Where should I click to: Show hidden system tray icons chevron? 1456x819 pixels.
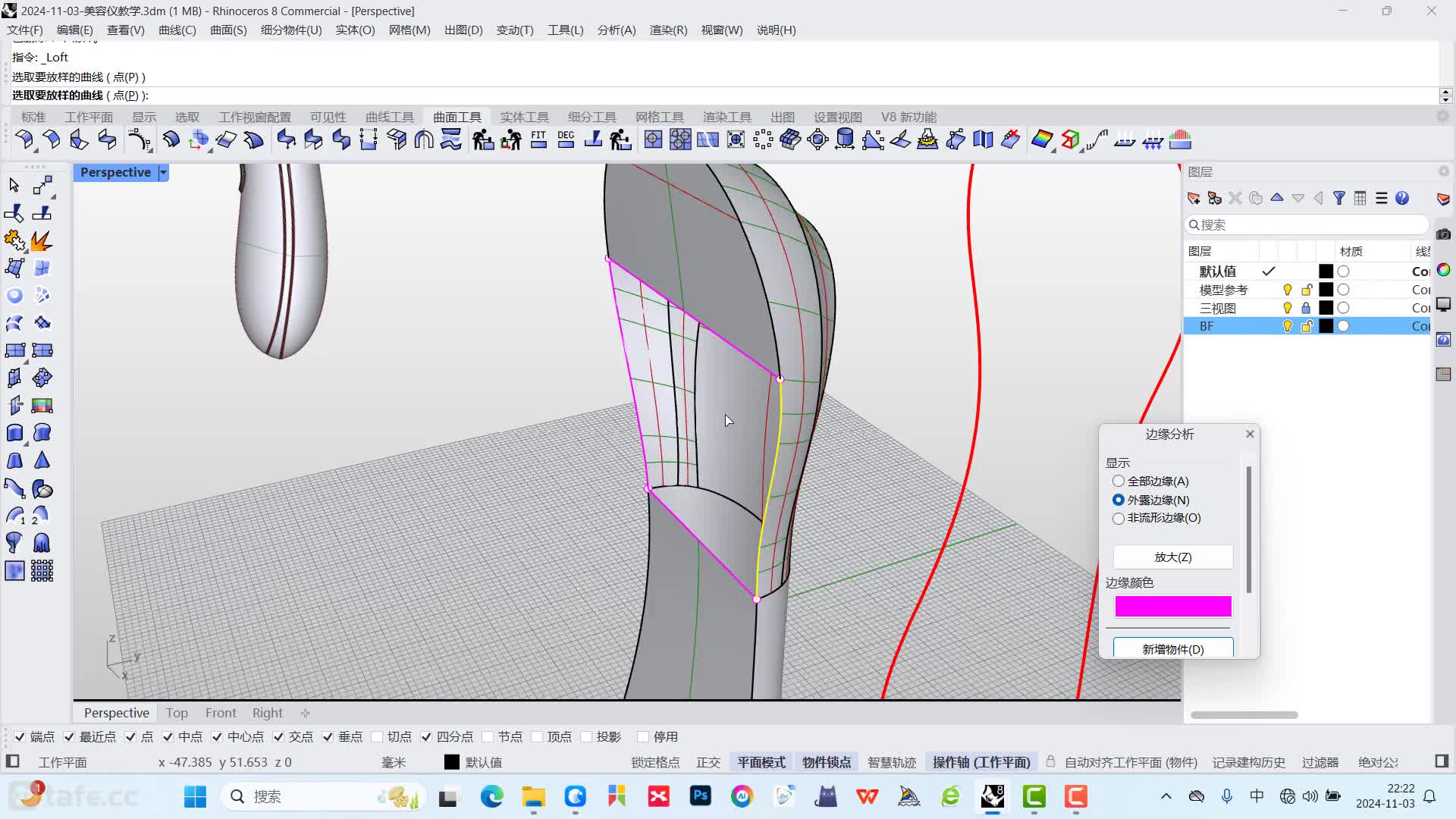tap(1166, 796)
